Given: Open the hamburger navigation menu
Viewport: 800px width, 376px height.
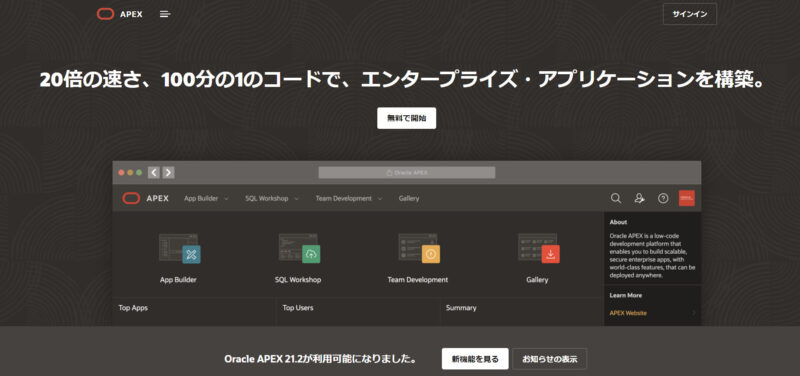Looking at the screenshot, I should pyautogui.click(x=165, y=14).
